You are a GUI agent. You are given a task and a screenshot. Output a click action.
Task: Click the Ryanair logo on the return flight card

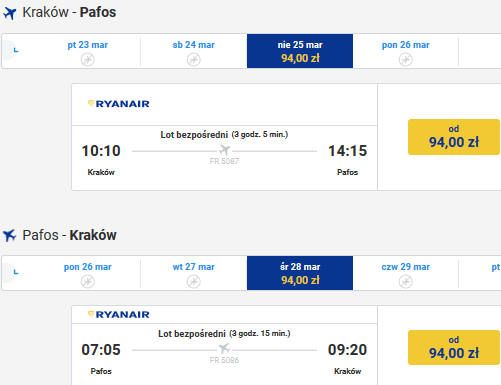click(x=119, y=314)
